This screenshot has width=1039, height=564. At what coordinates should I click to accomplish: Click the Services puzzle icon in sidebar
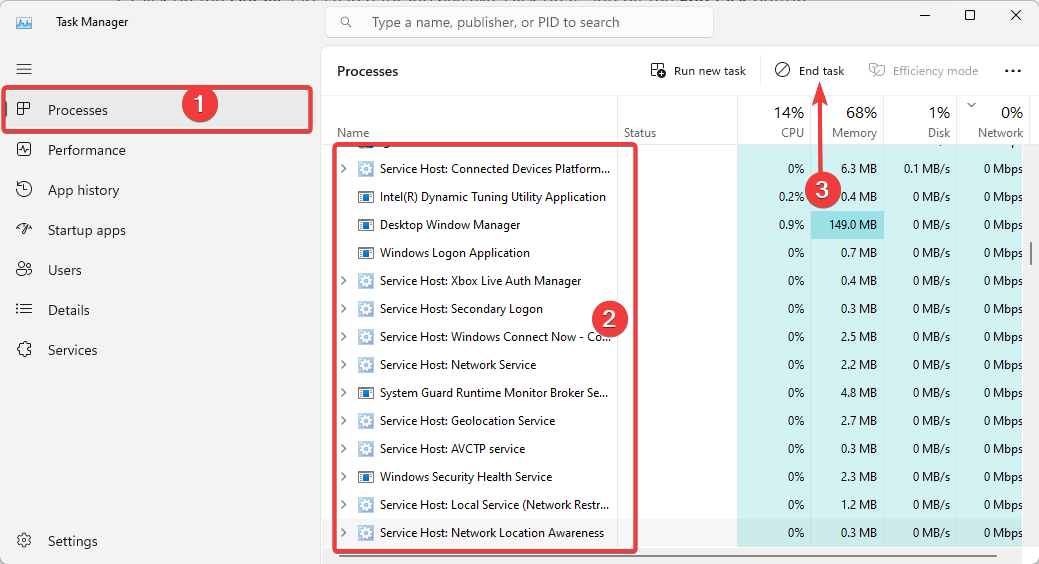click(x=25, y=350)
